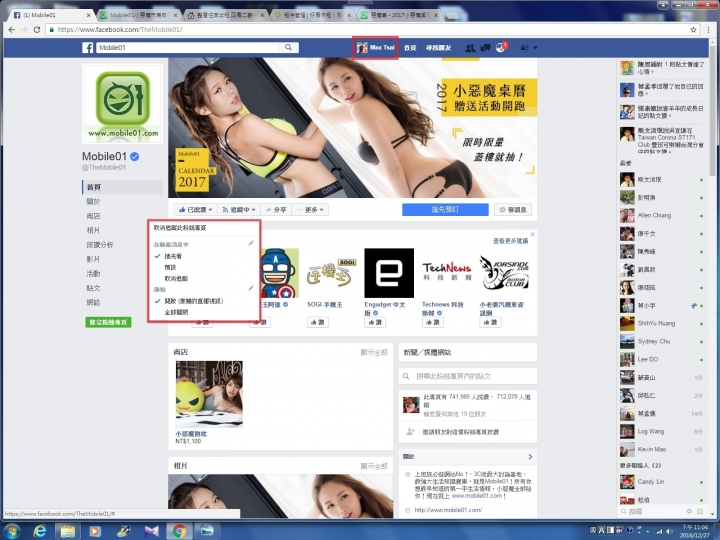Screen dimensions: 720x540
Task: Open Chrome three-dot menu
Action: [x=708, y=29]
